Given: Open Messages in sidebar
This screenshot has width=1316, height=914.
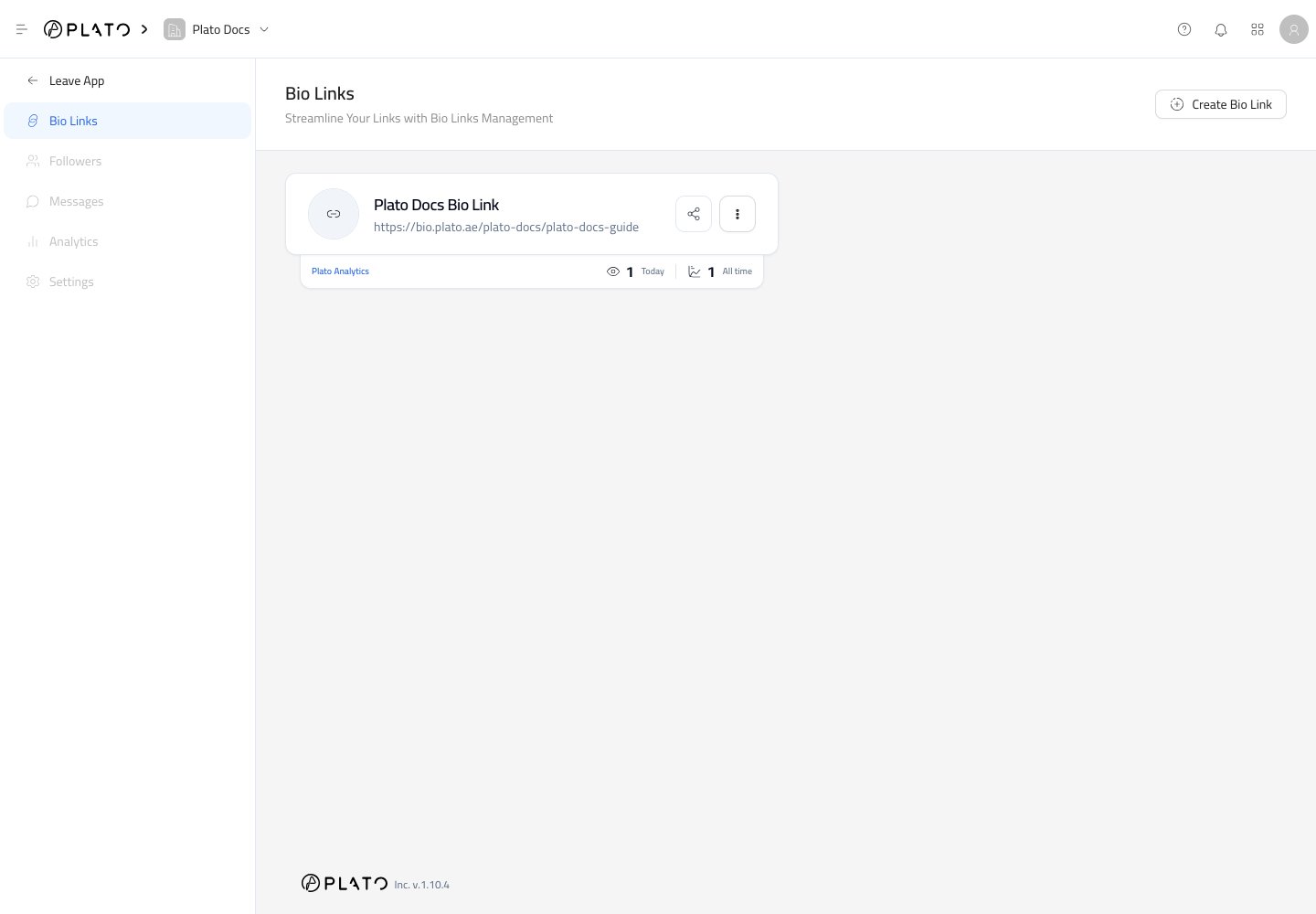Looking at the screenshot, I should coord(127,201).
